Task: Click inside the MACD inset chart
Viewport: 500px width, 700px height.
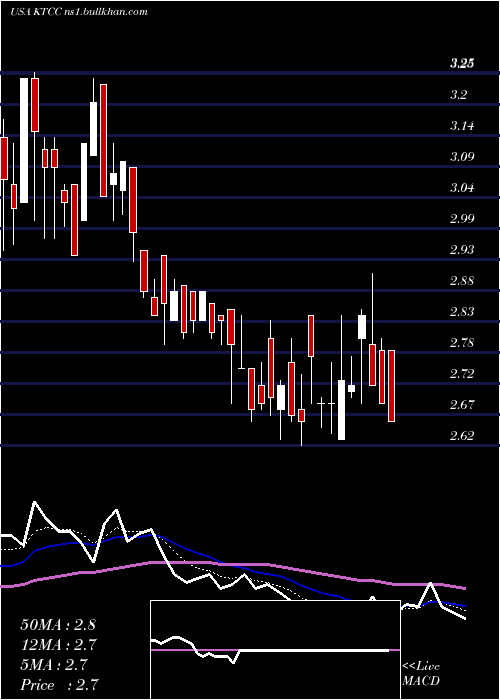Action: click(x=275, y=650)
